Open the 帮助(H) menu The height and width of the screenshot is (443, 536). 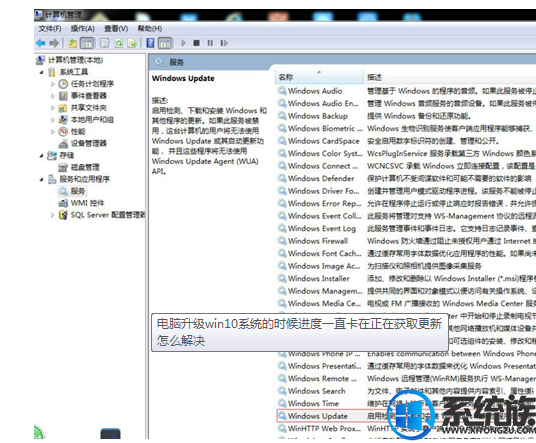point(150,28)
